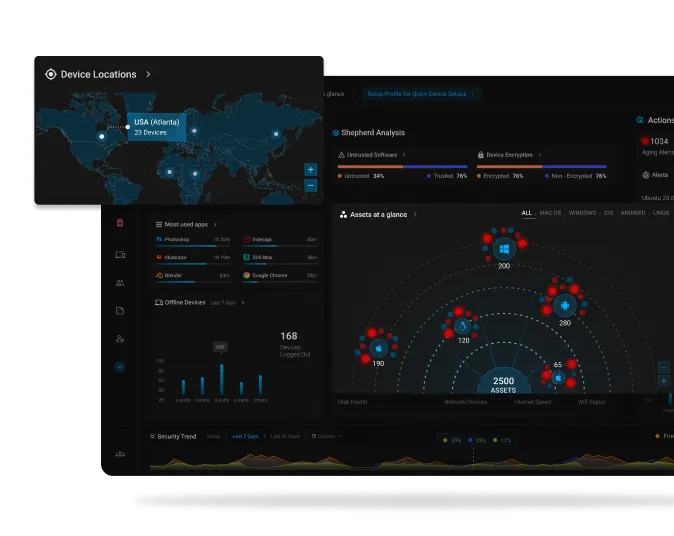Click the Illustrator usage progress bar
674x536 pixels.
193,264
